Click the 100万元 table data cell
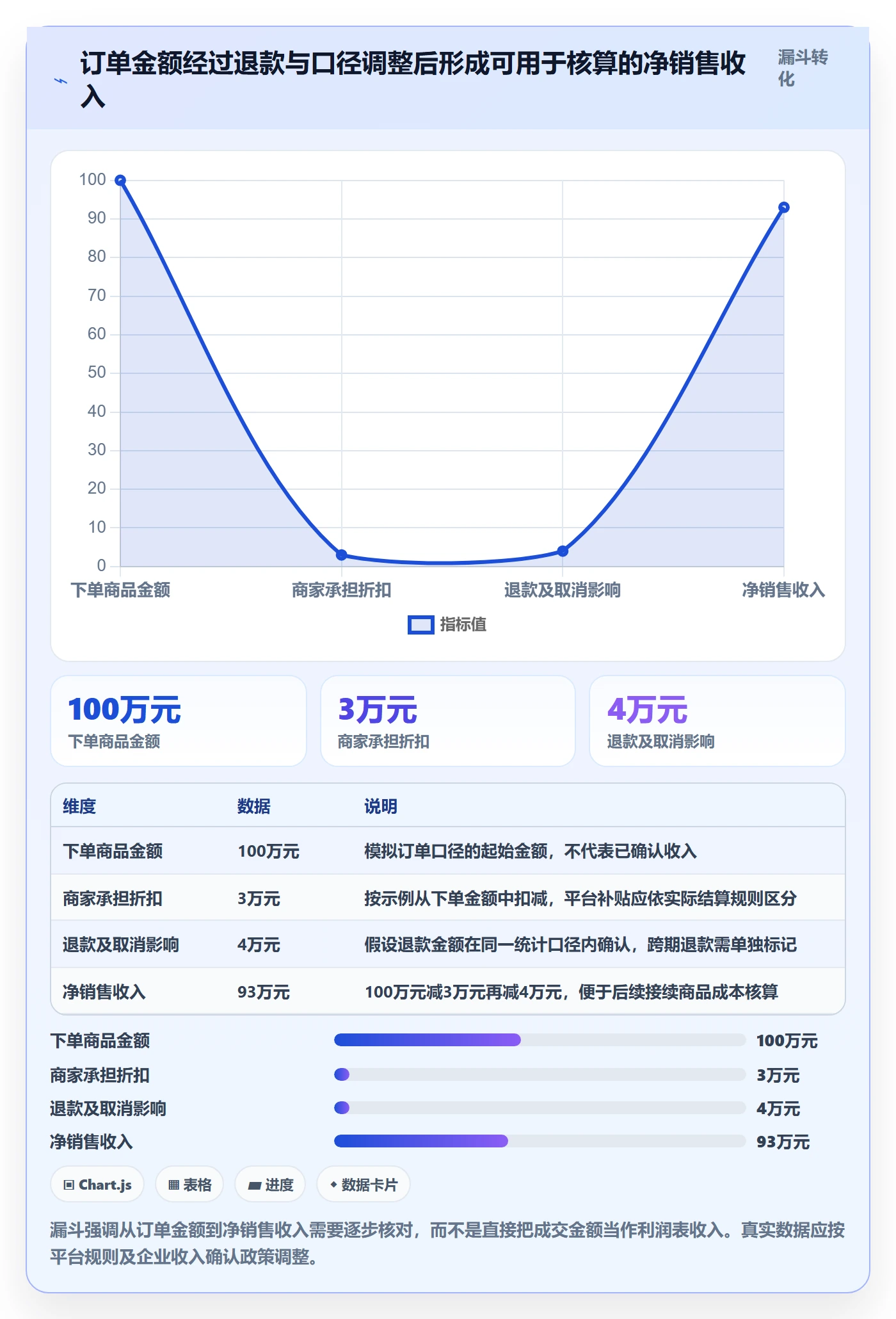 [269, 851]
